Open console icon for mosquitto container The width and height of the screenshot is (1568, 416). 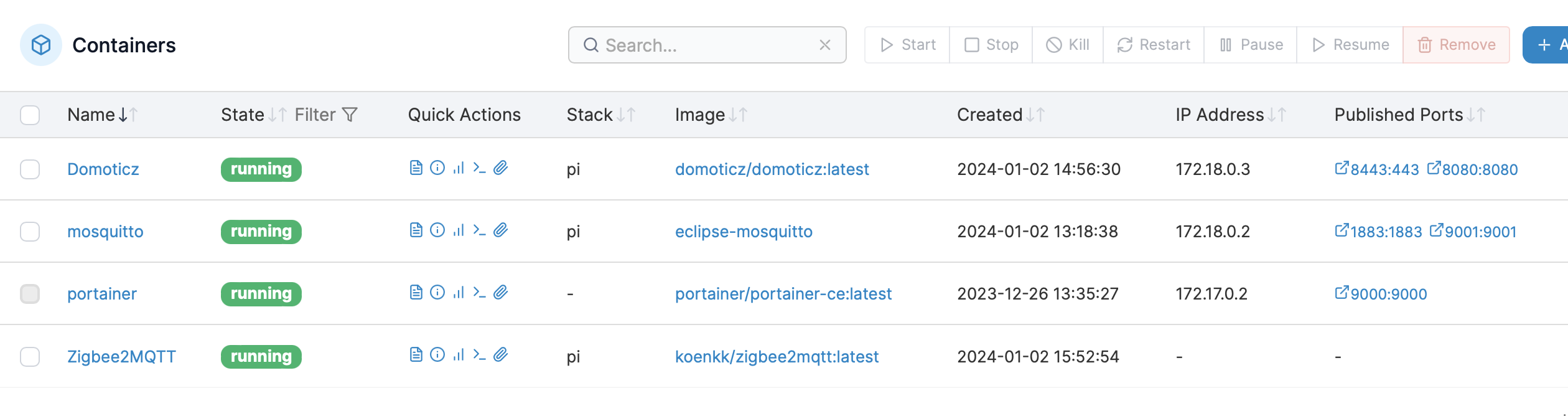(x=479, y=230)
